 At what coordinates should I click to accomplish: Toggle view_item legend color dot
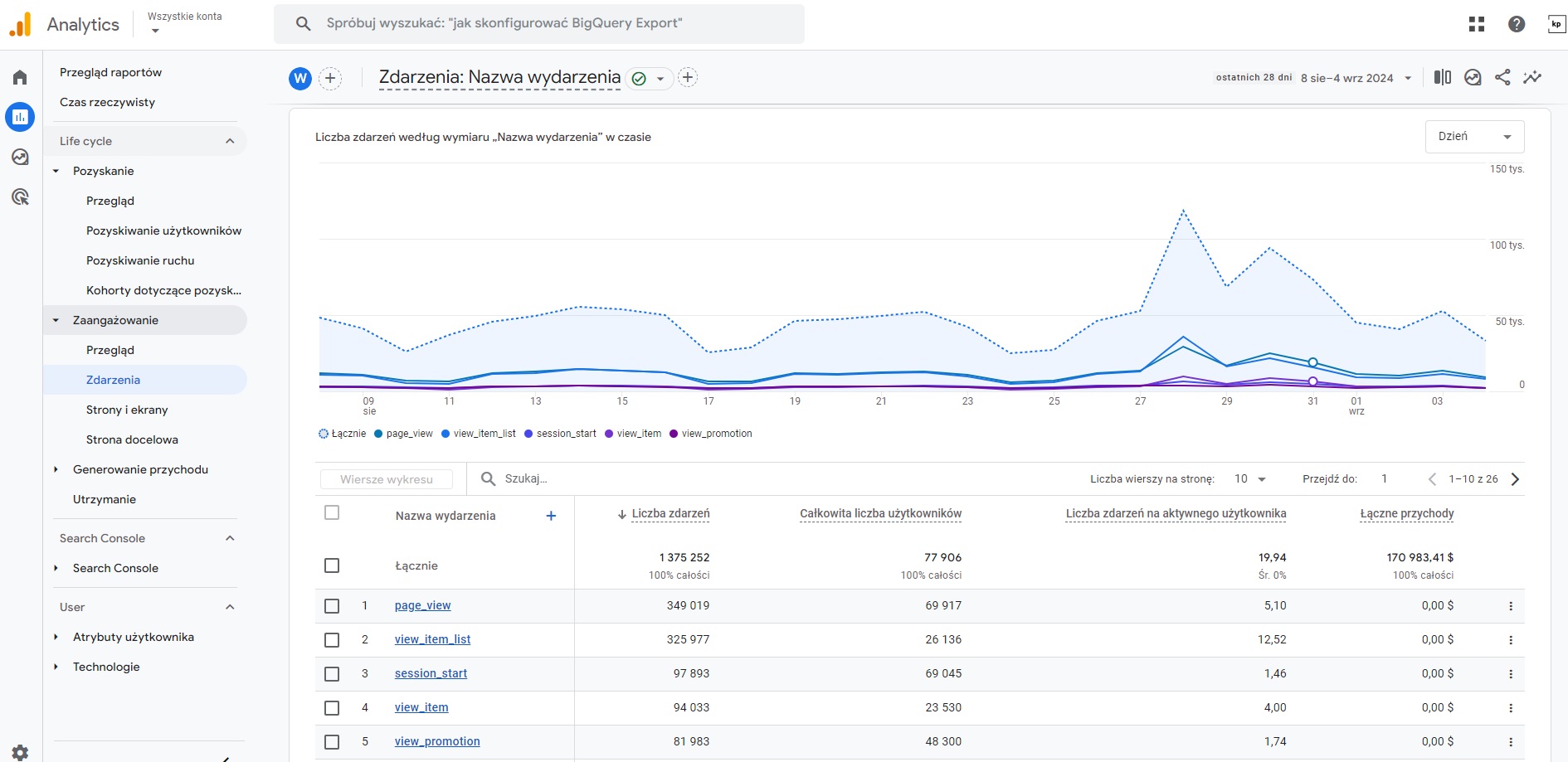609,434
